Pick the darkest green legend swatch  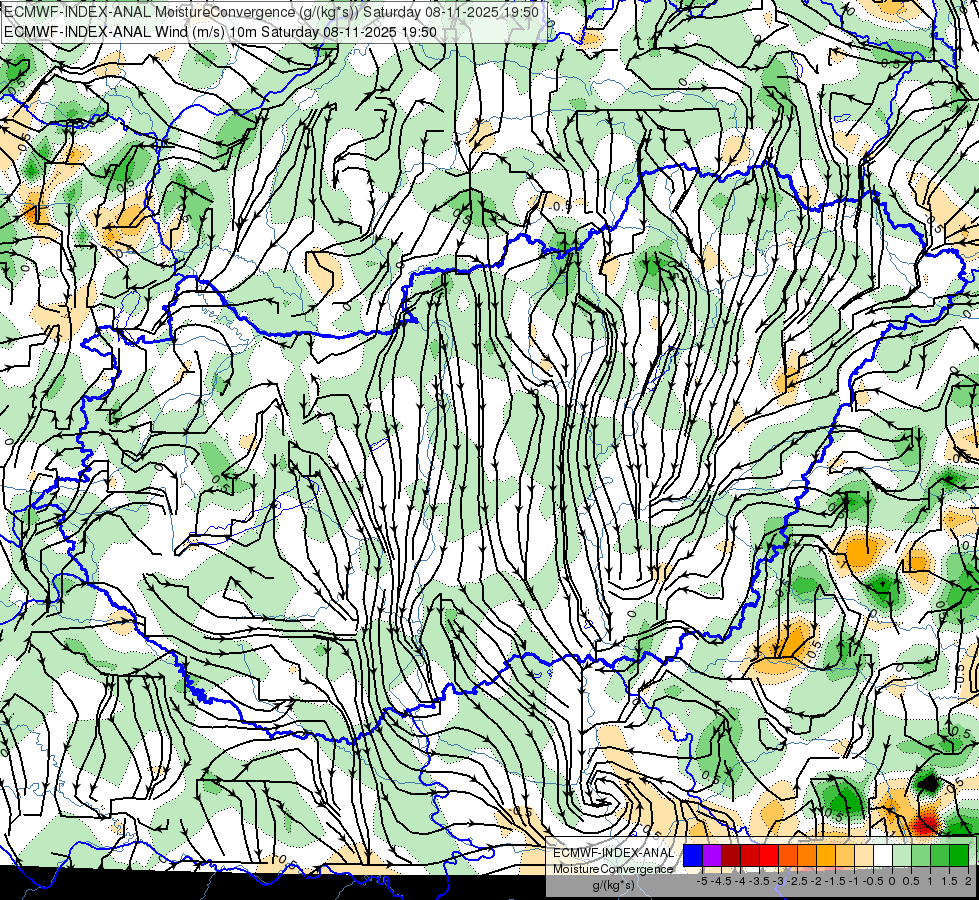click(958, 856)
